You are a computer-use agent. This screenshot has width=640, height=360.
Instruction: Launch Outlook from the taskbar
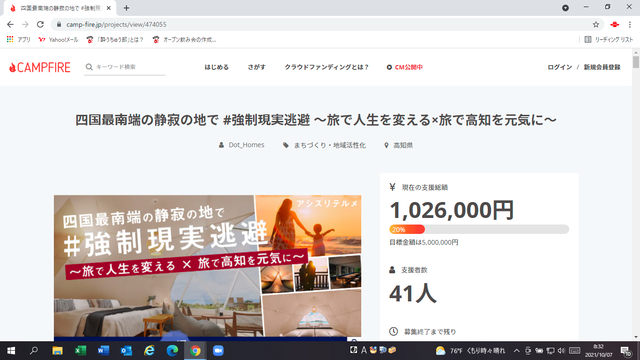126,351
